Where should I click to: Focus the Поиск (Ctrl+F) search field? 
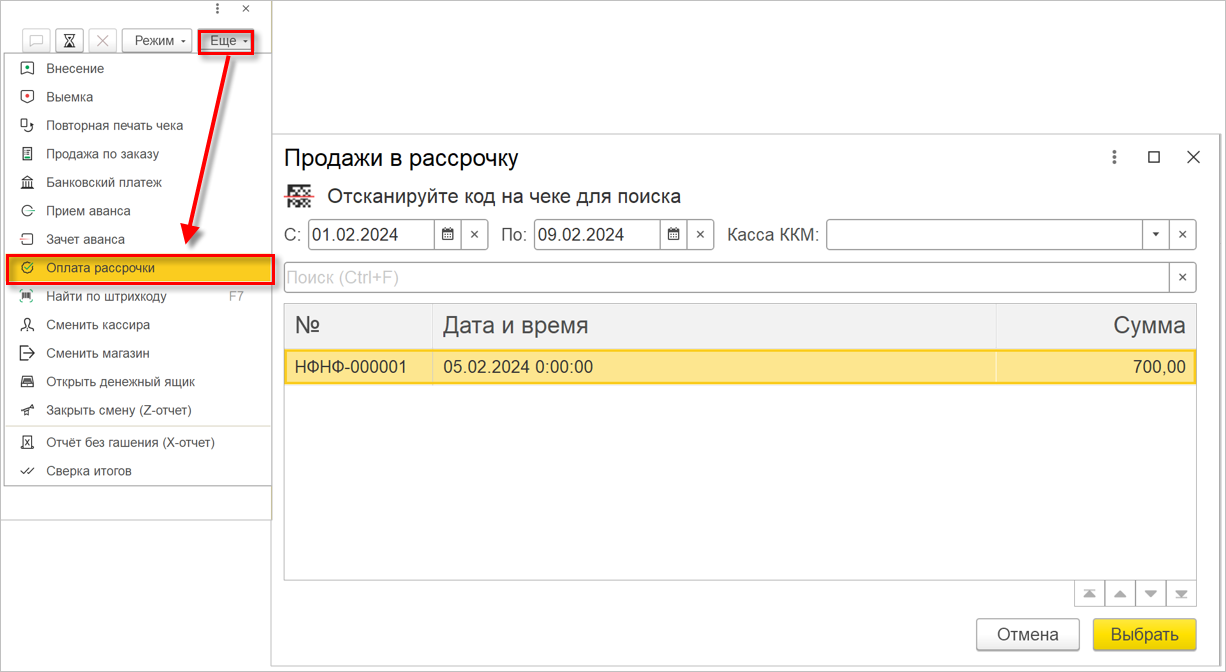click(x=726, y=277)
